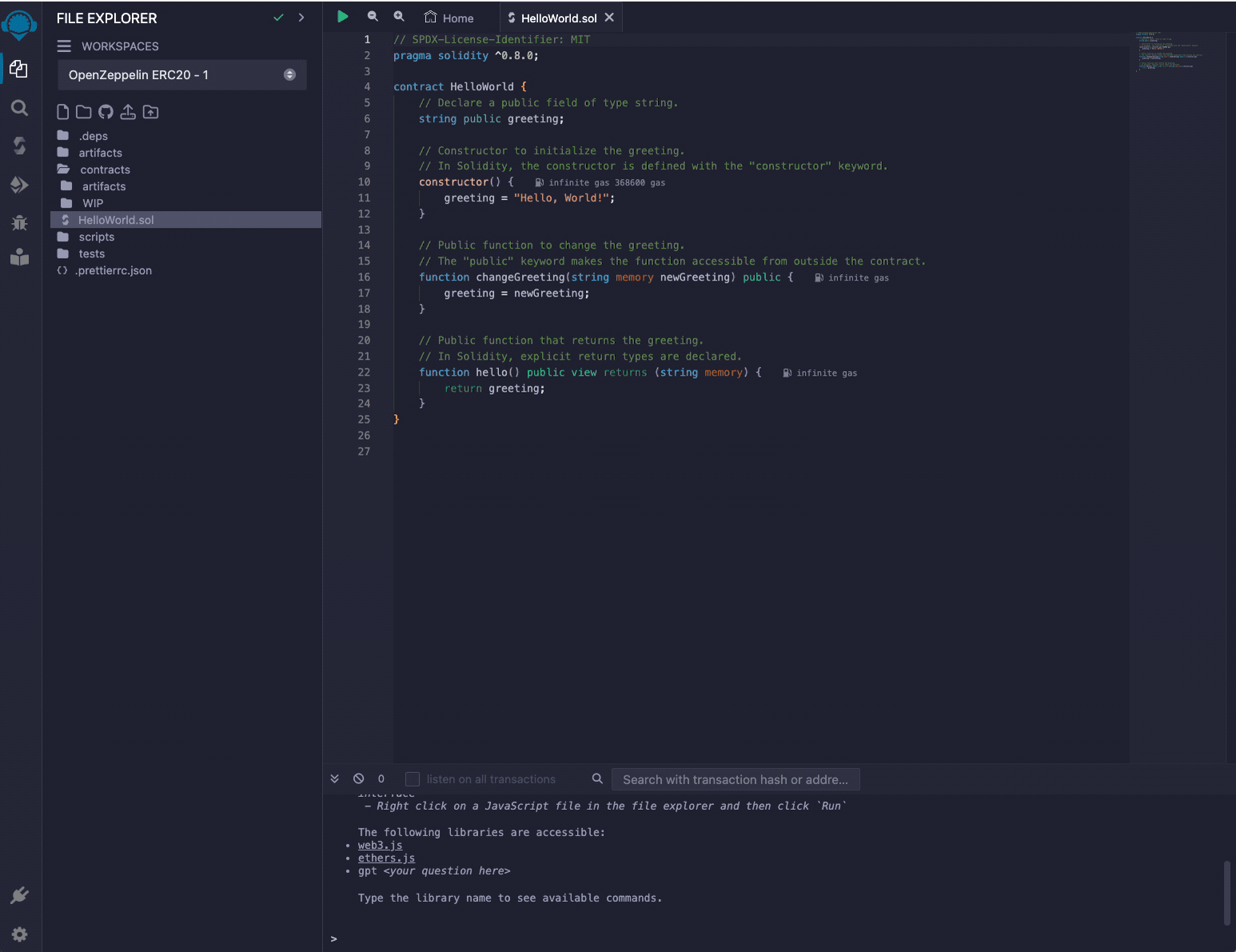This screenshot has width=1236, height=952.
Task: Open the Remix Settings panel
Action: click(x=19, y=934)
